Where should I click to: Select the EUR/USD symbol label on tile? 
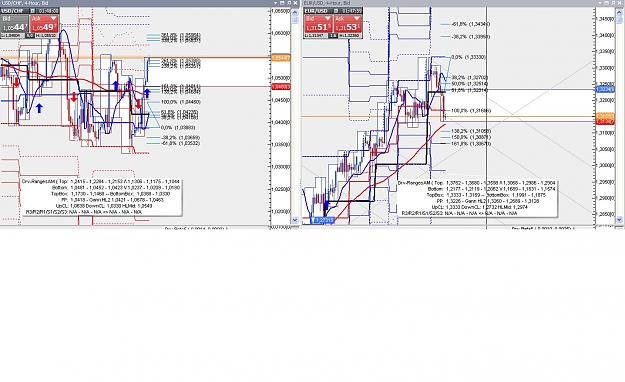[316, 11]
